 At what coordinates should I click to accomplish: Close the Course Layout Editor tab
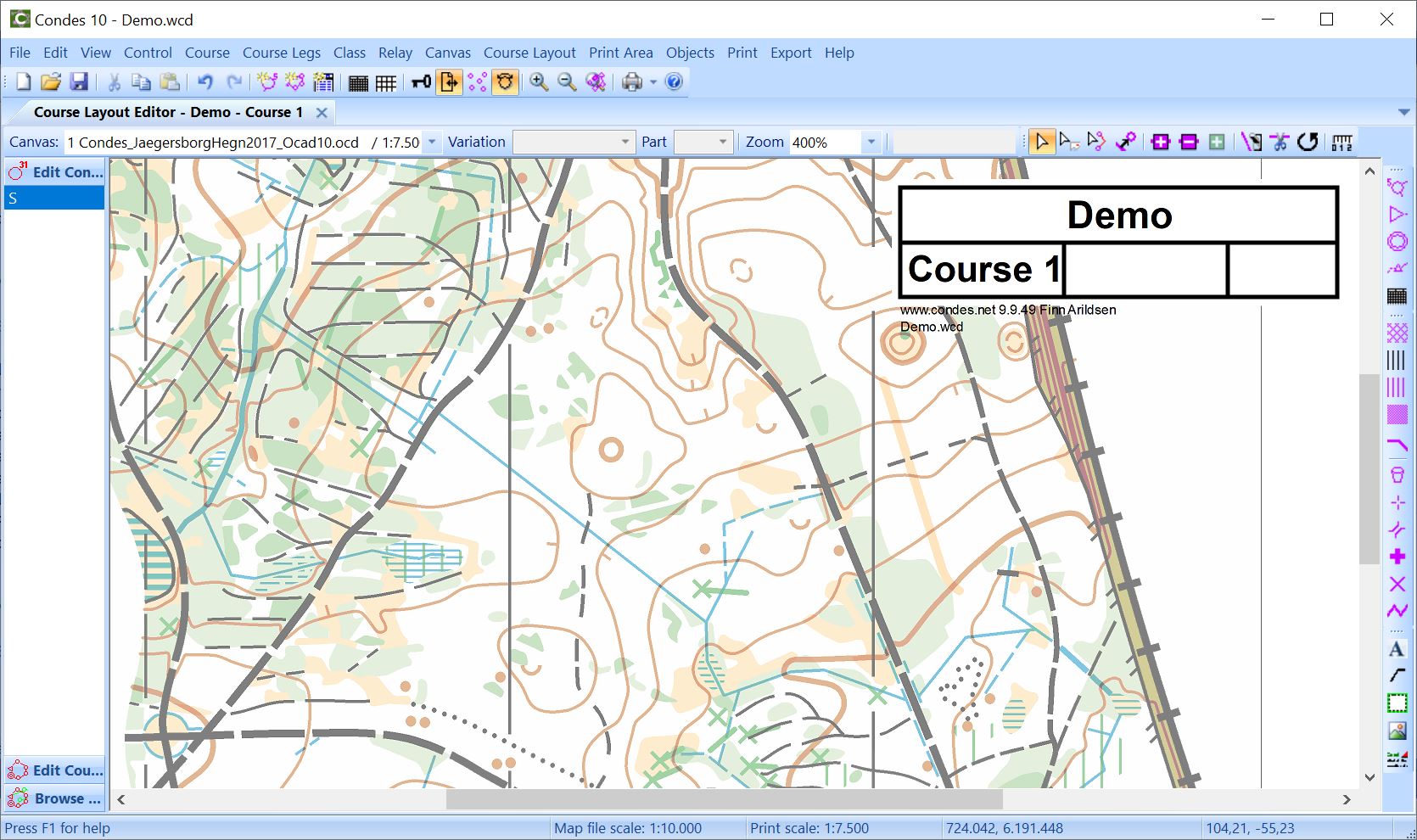322,112
